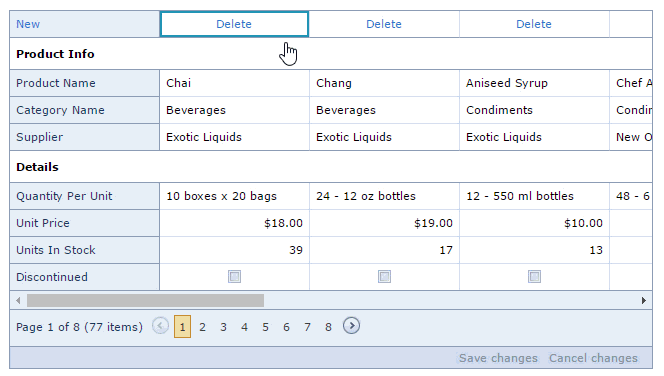
Task: Click the New link in header
Action: [x=28, y=24]
